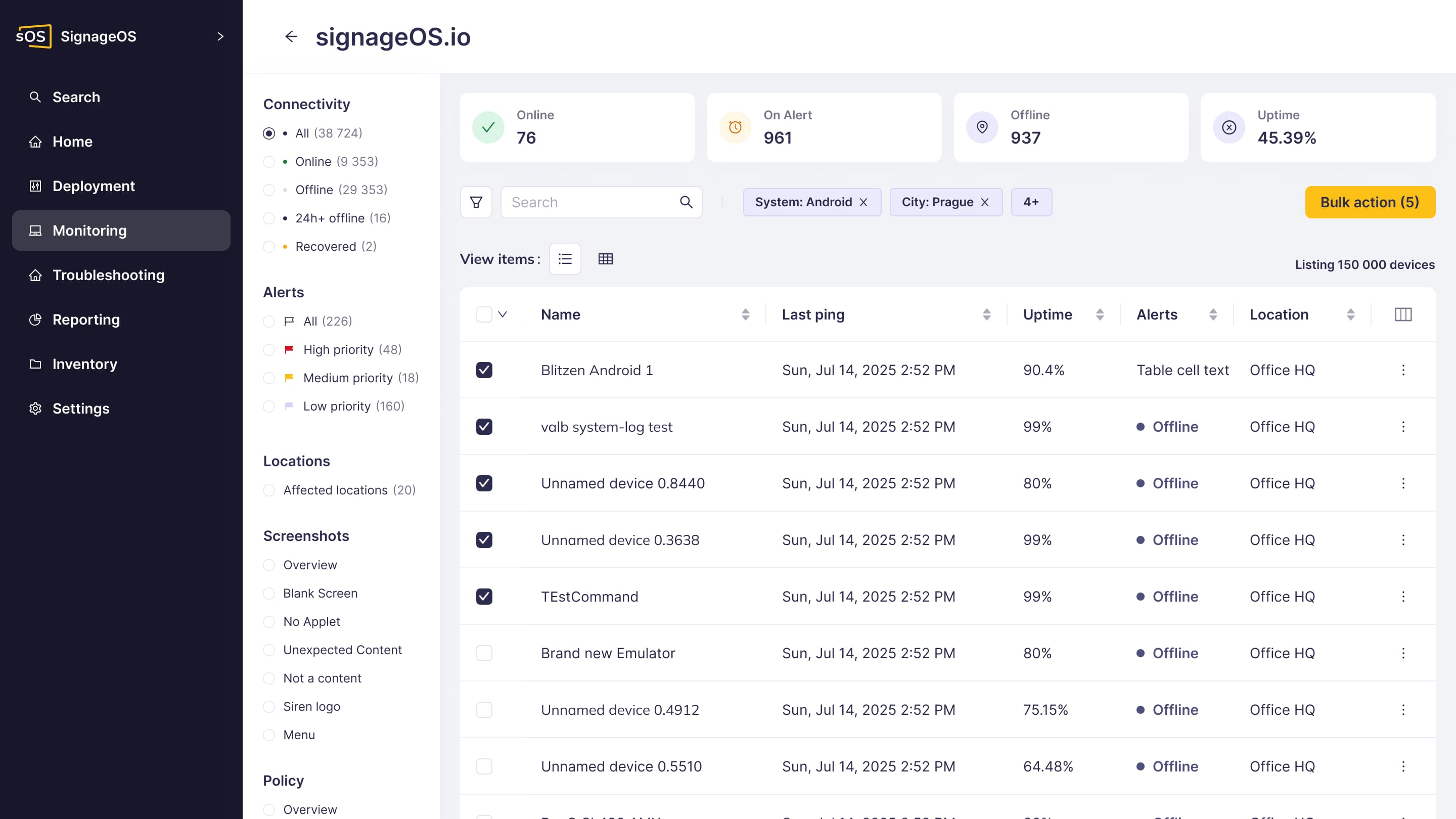Click the Bulk action (5) button
The width and height of the screenshot is (1456, 819).
tap(1370, 202)
